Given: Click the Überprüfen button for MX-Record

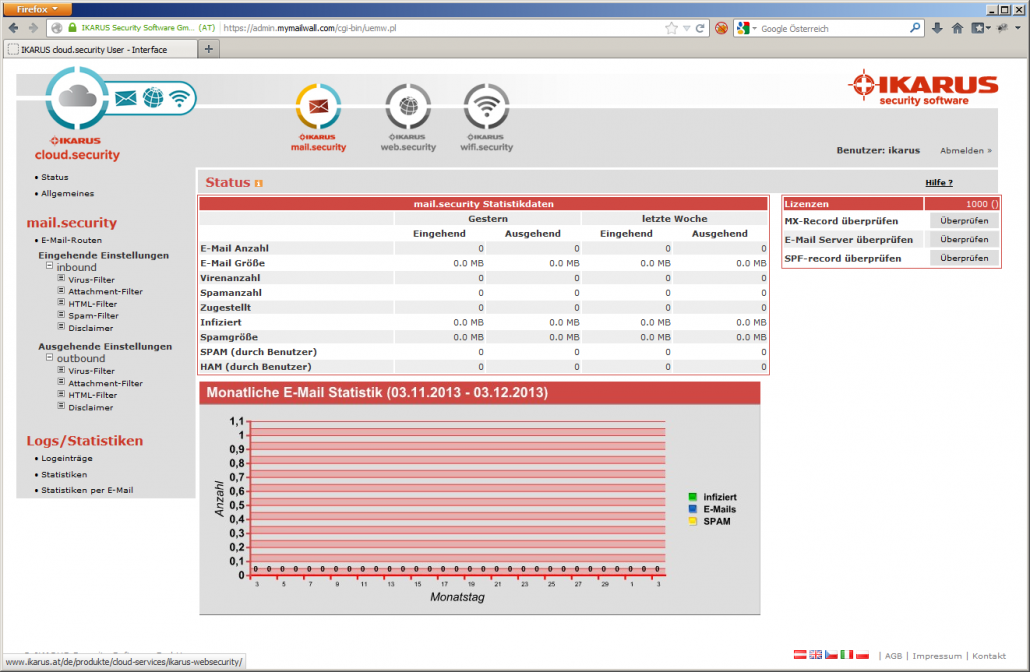Looking at the screenshot, I should (x=963, y=220).
